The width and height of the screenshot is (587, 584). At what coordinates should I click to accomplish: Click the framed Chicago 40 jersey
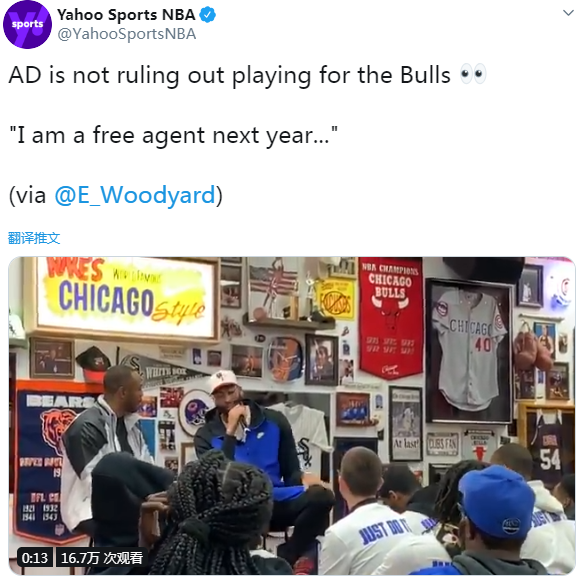469,352
